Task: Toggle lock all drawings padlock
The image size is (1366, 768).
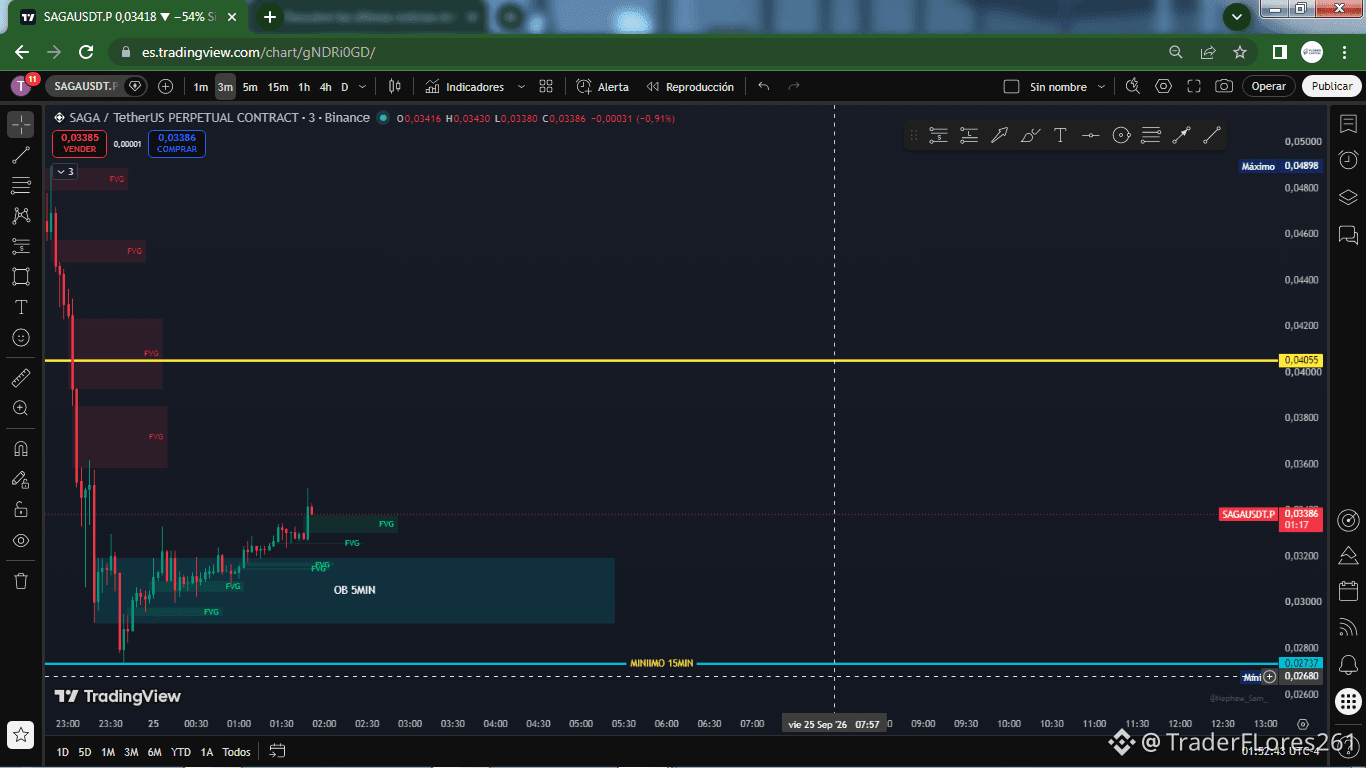Action: coord(21,510)
